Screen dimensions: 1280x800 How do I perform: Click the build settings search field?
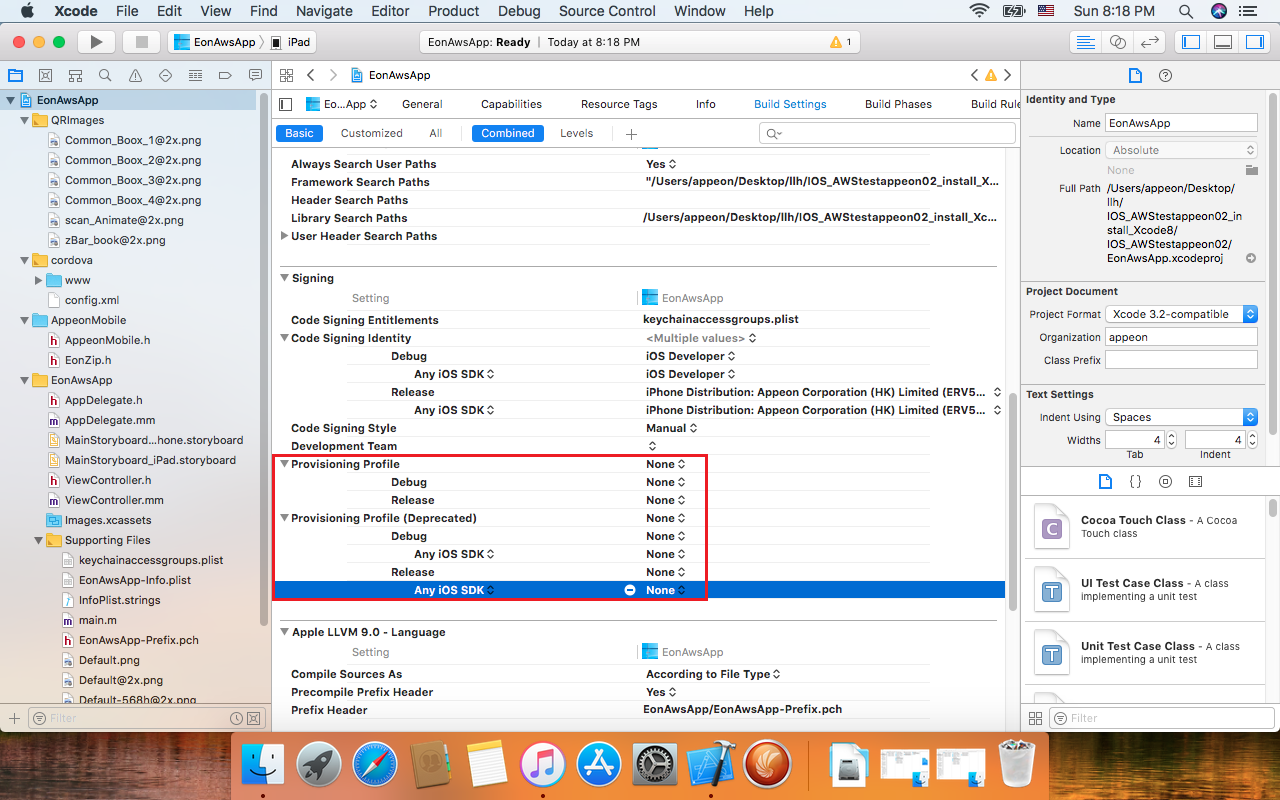(887, 133)
